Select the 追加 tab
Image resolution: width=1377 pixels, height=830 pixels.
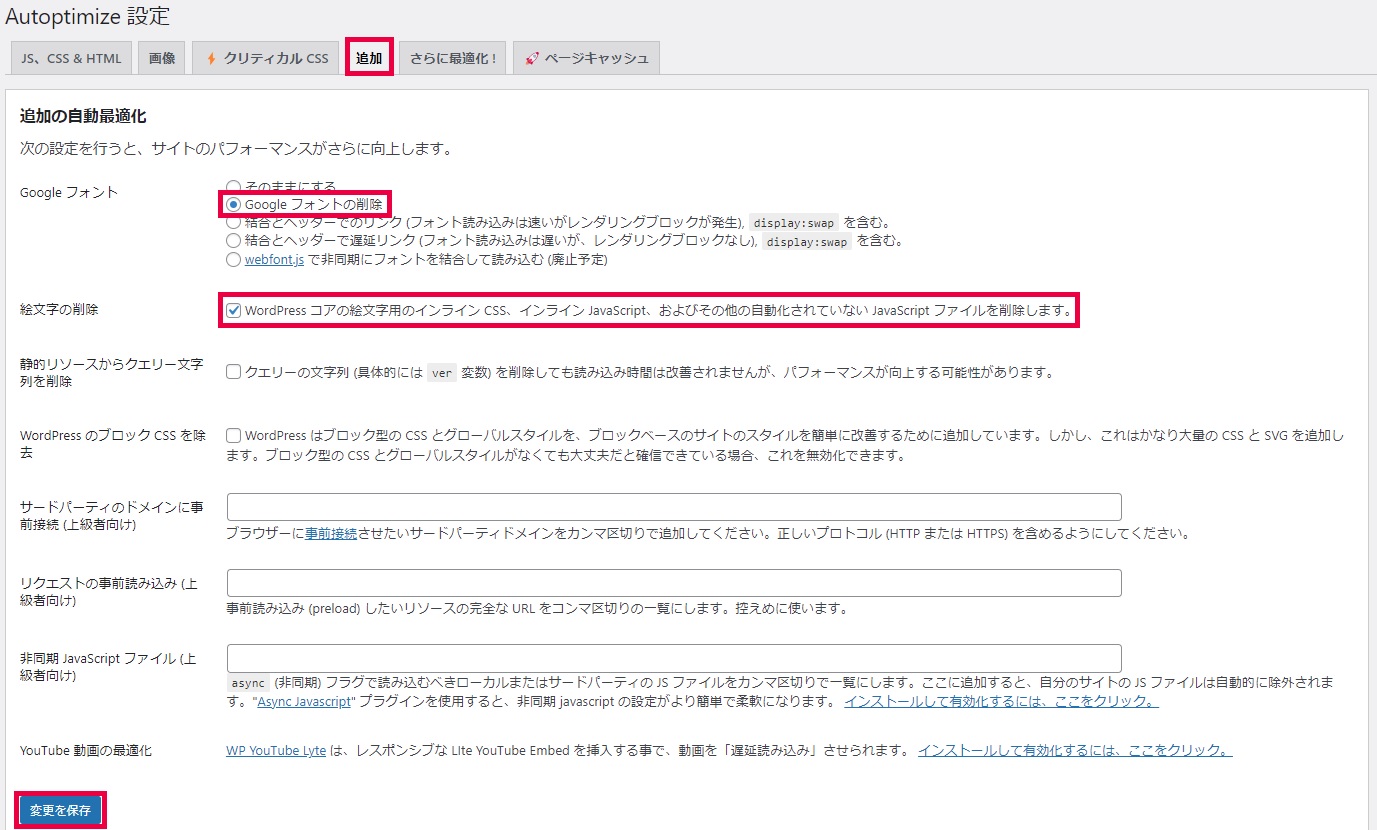coord(369,58)
